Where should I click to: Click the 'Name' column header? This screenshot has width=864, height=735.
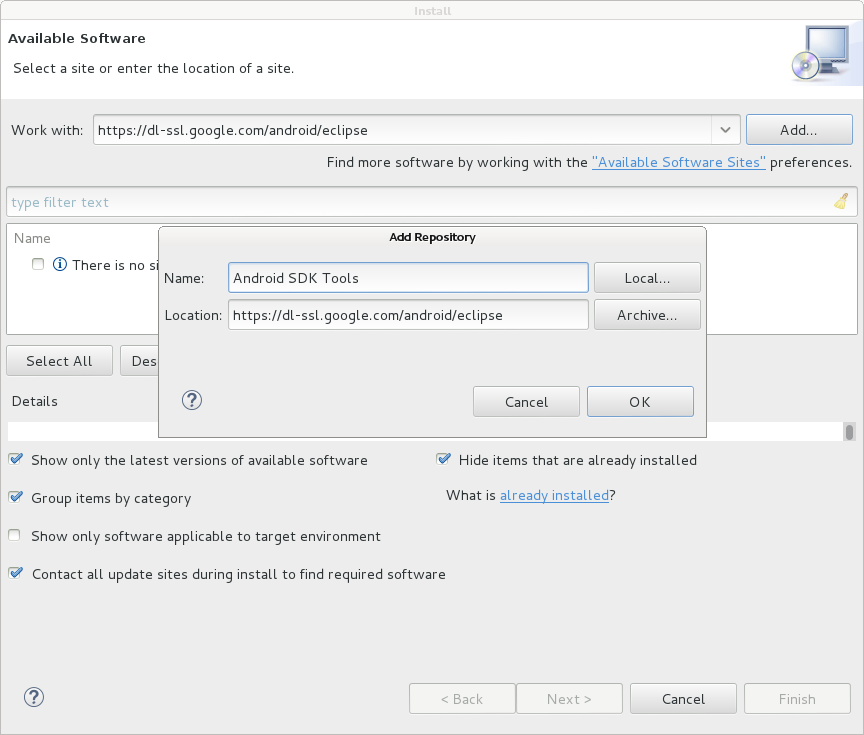tap(32, 238)
